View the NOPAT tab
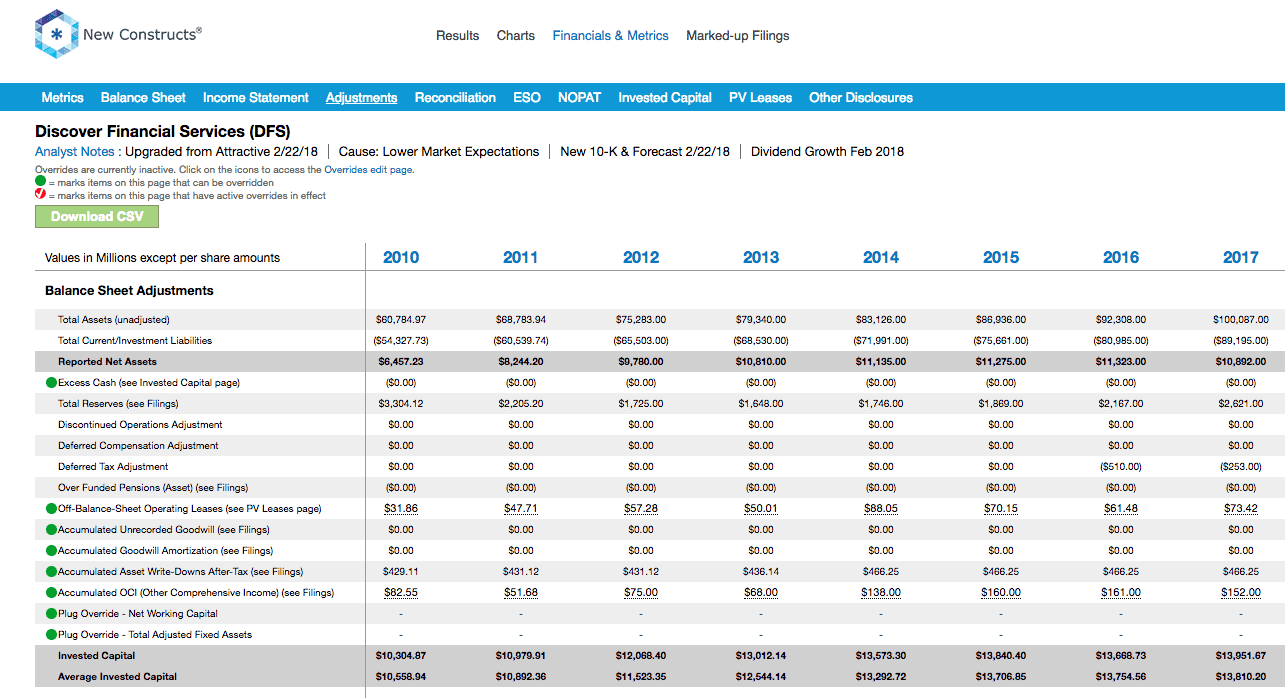The width and height of the screenshot is (1285, 698). point(580,97)
